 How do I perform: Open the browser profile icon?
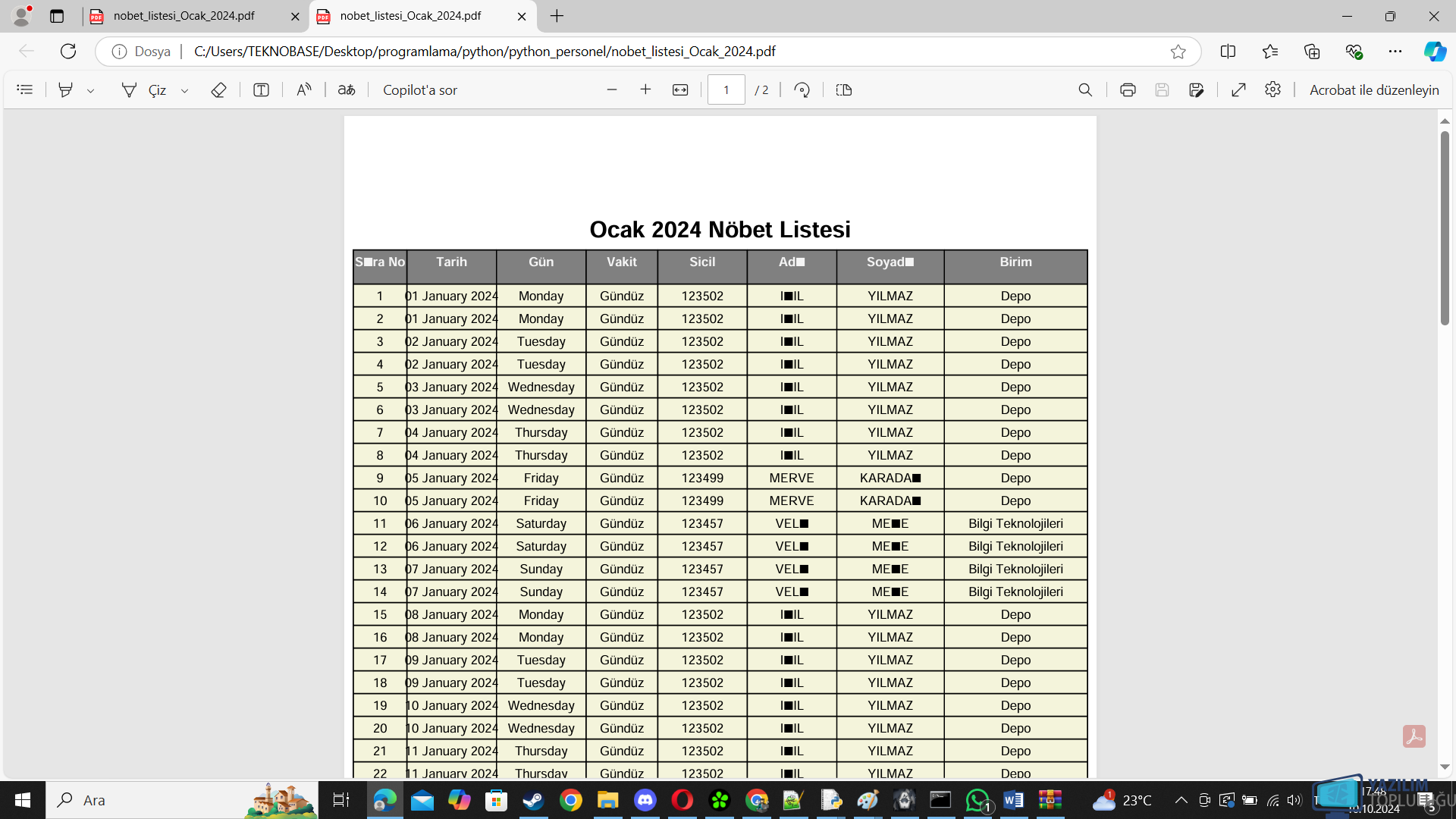point(21,15)
